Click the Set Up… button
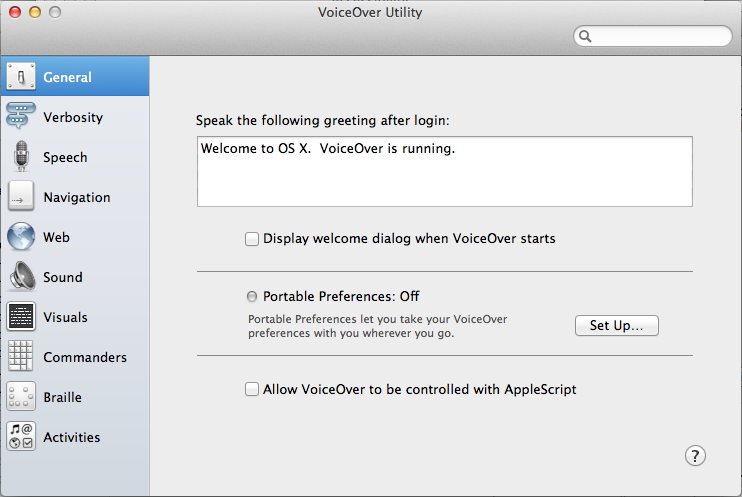Viewport: 742px width, 497px height. (617, 326)
